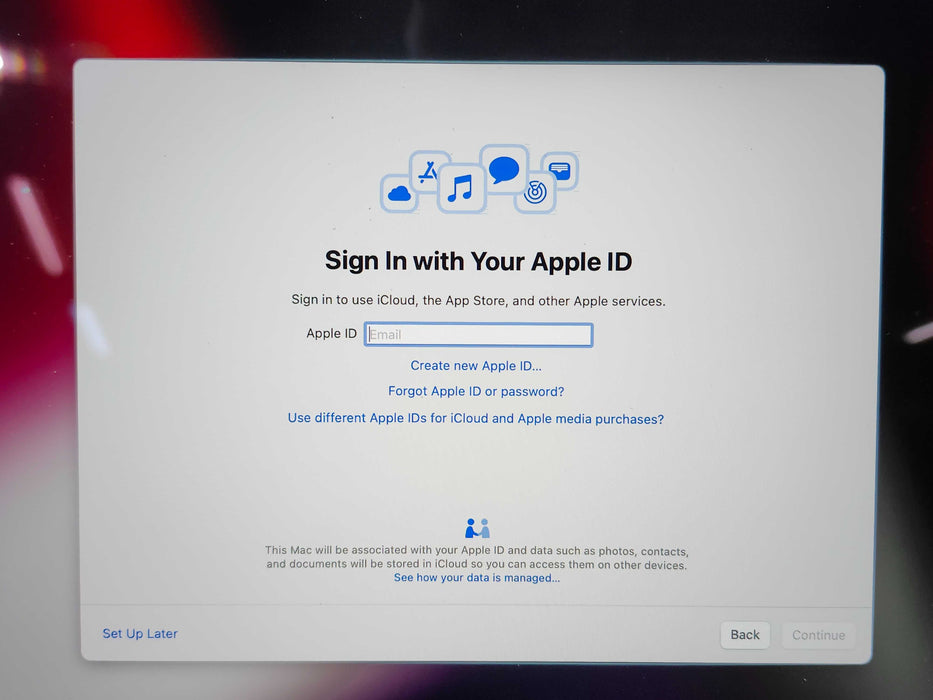The width and height of the screenshot is (933, 700).
Task: Click the Continue button
Action: tap(819, 635)
